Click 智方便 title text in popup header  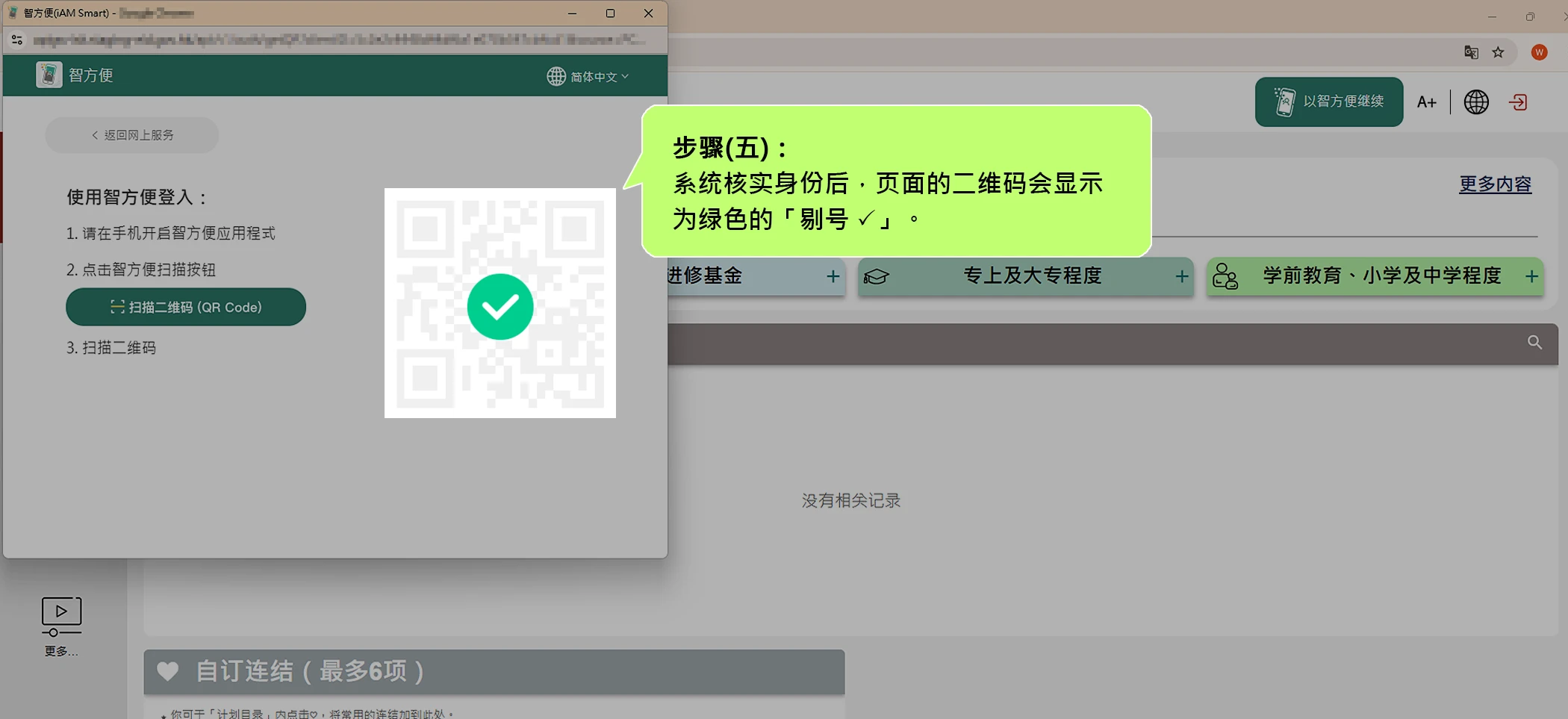91,75
